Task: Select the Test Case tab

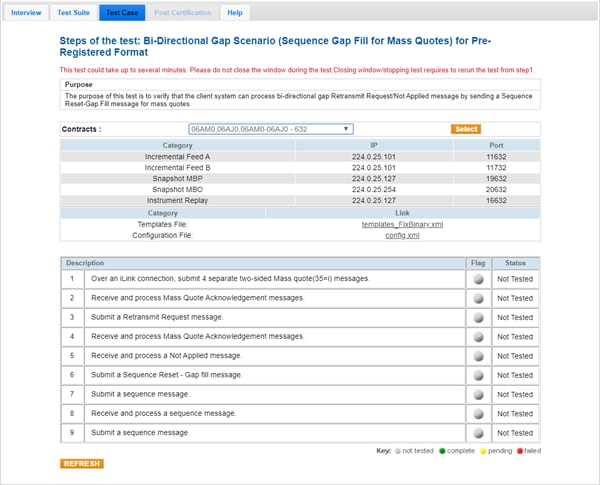Action: pyautogui.click(x=122, y=13)
